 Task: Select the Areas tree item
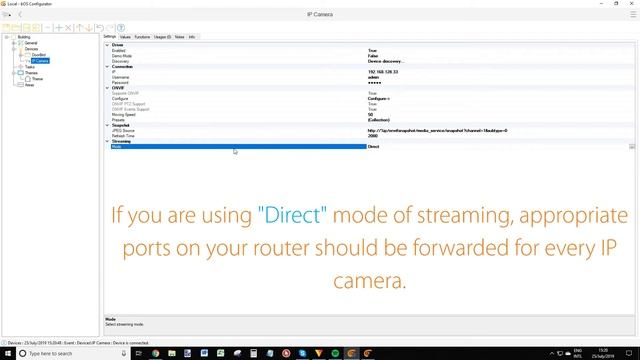point(29,85)
